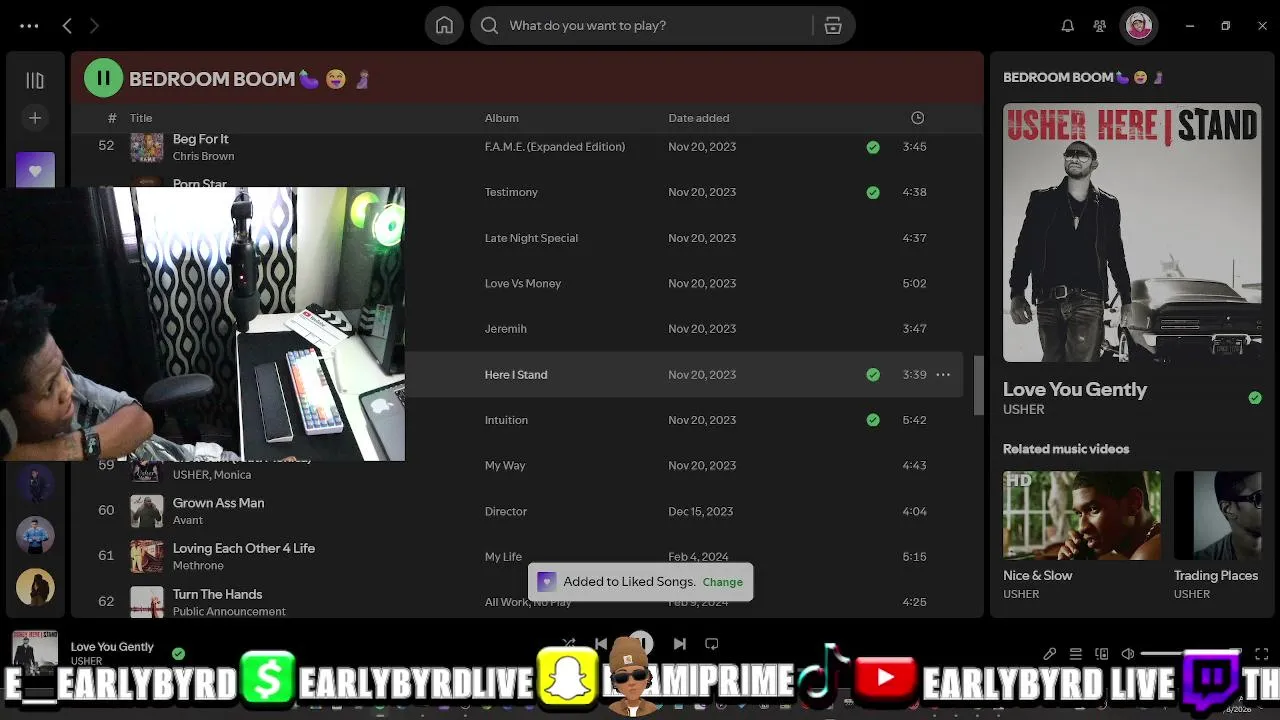Image resolution: width=1280 pixels, height=720 pixels.
Task: Toggle the liked checkmark on the Beg For It row
Action: (873, 147)
